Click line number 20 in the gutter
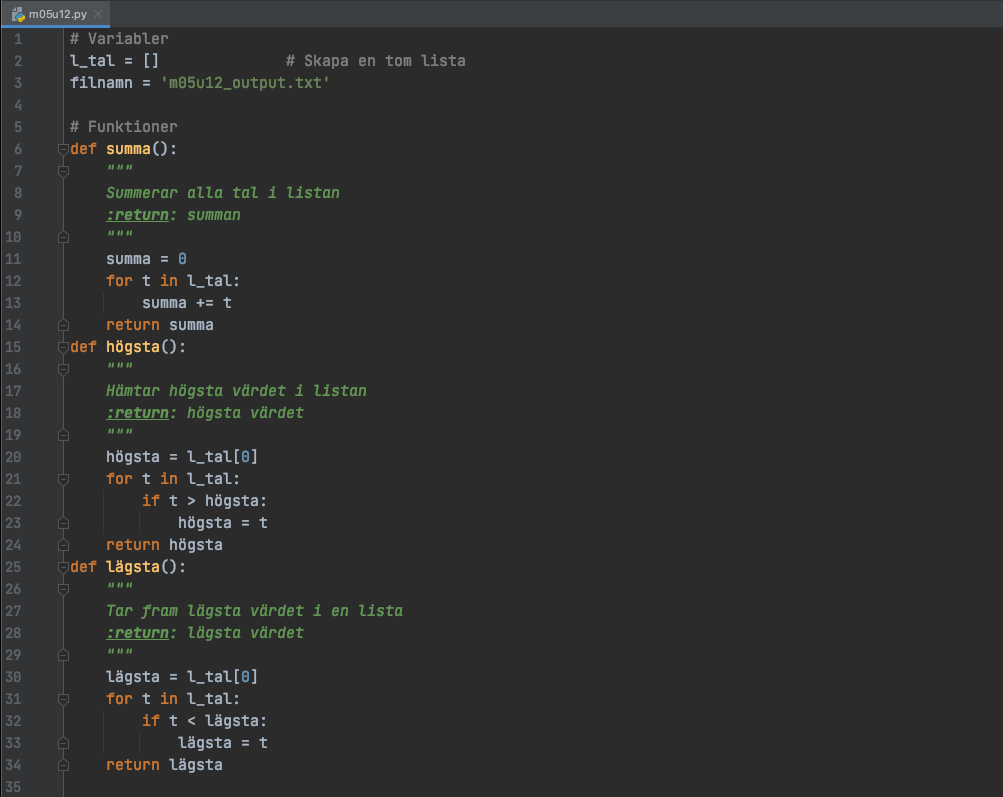Screen dimensions: 1003x797 18,457
